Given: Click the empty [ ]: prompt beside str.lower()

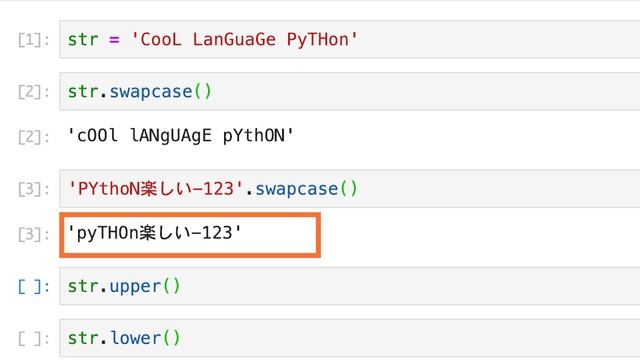Looking at the screenshot, I should pos(33,338).
